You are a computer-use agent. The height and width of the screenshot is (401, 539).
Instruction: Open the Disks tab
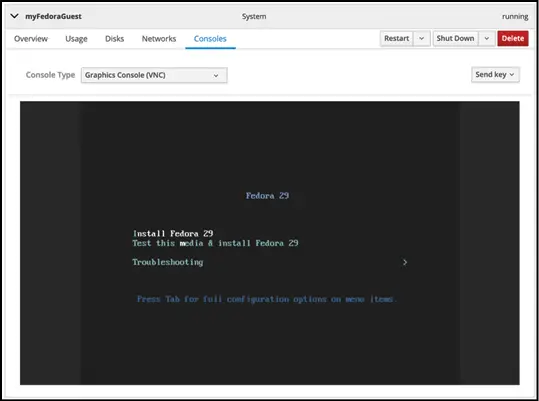(114, 38)
